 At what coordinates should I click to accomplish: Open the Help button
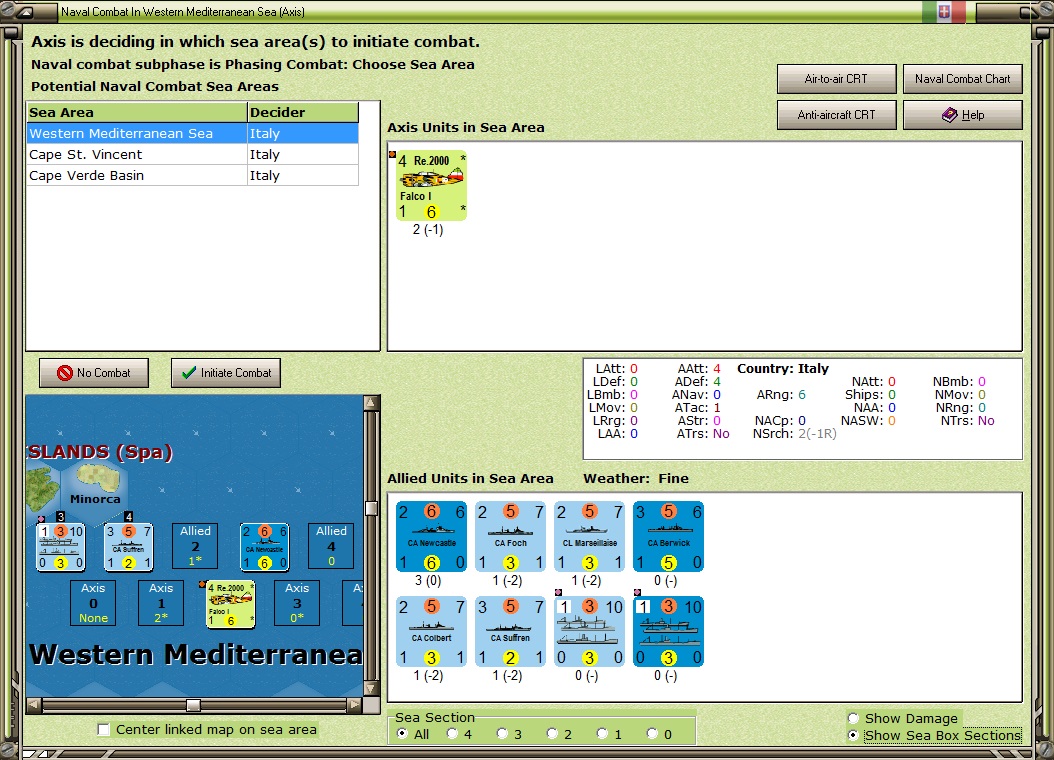(x=963, y=115)
